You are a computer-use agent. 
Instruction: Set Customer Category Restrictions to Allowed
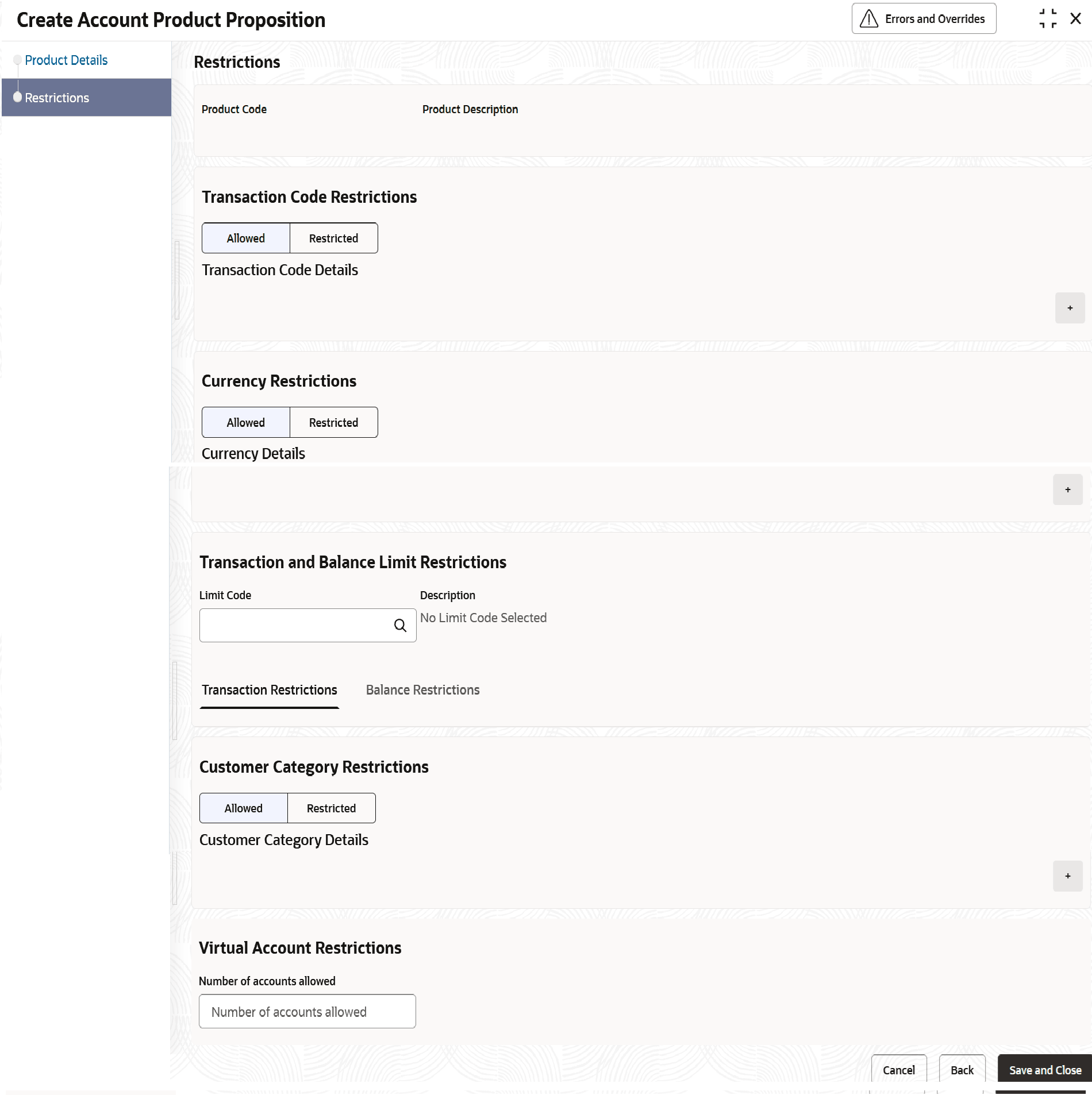(x=244, y=808)
